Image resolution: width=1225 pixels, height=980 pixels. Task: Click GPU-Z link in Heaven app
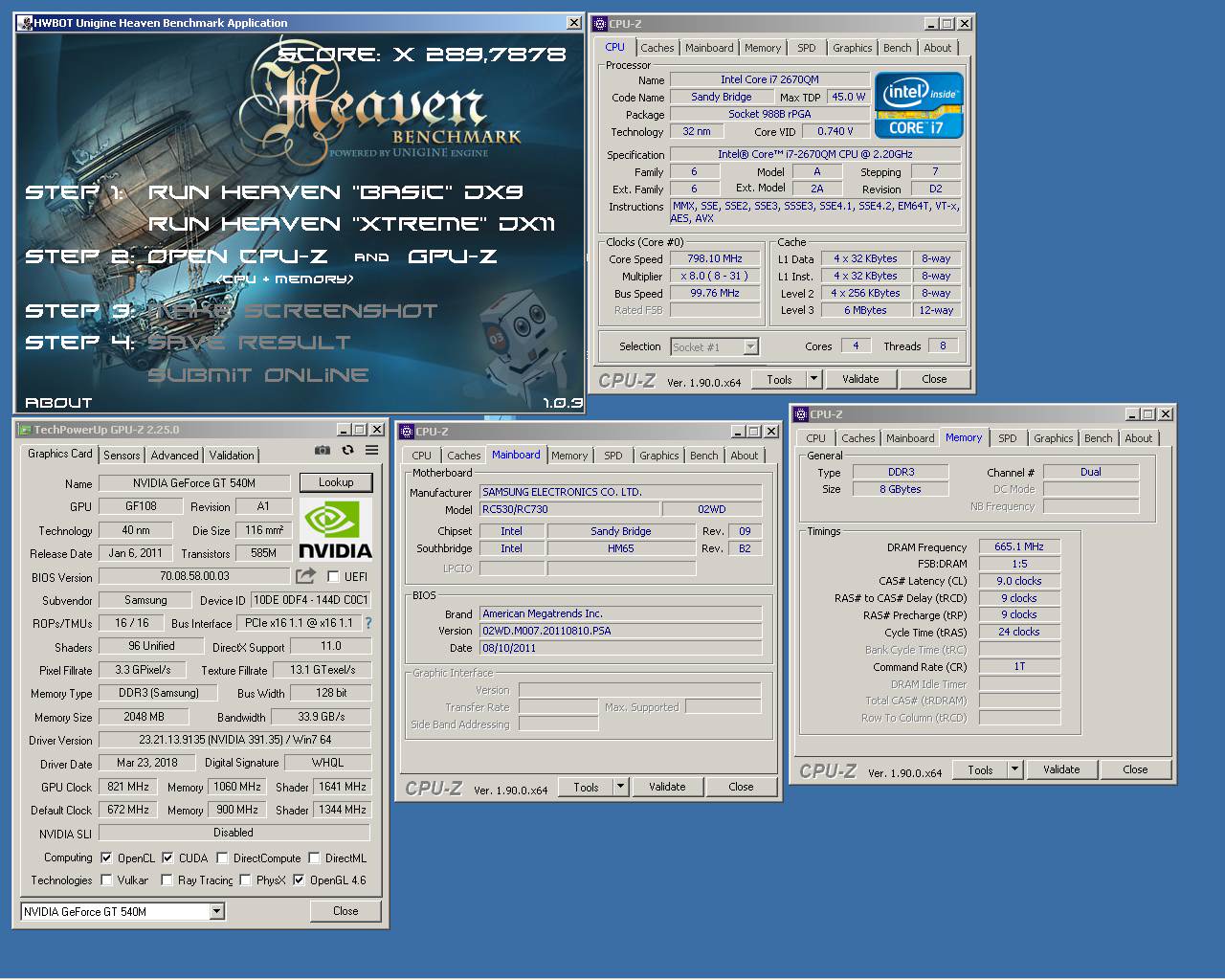pyautogui.click(x=453, y=256)
